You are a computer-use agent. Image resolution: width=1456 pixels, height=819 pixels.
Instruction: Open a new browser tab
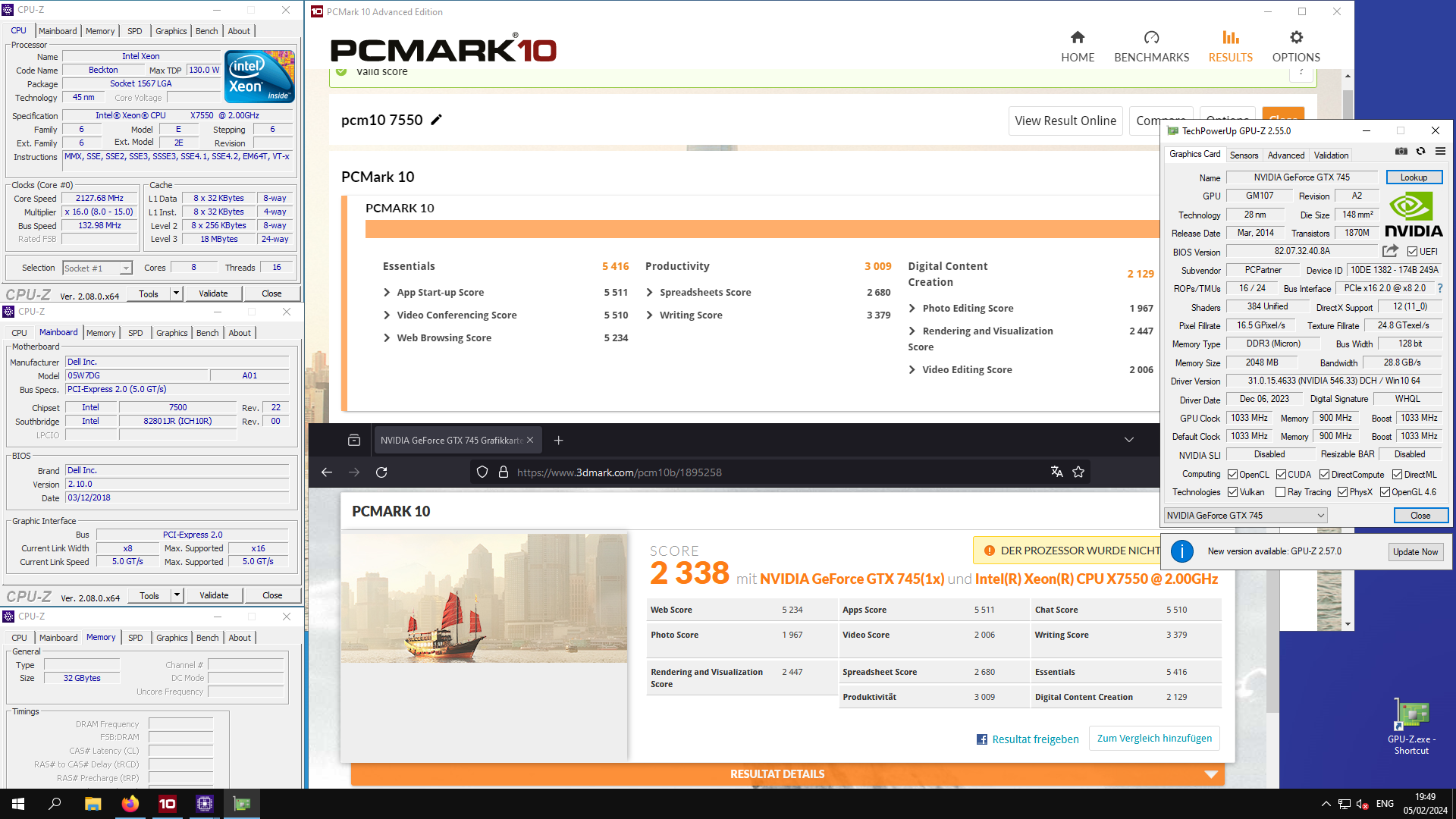[x=559, y=440]
